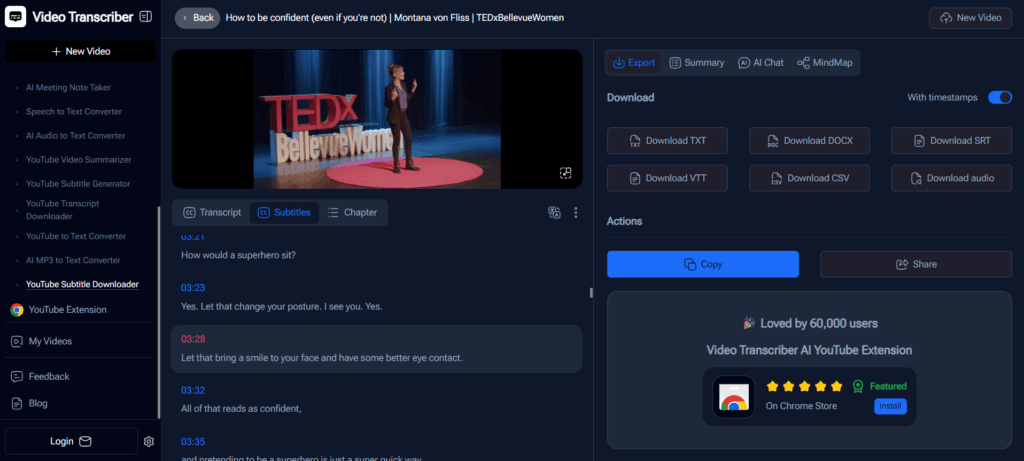Click the five-star rating
The width and height of the screenshot is (1024, 461).
tap(804, 386)
